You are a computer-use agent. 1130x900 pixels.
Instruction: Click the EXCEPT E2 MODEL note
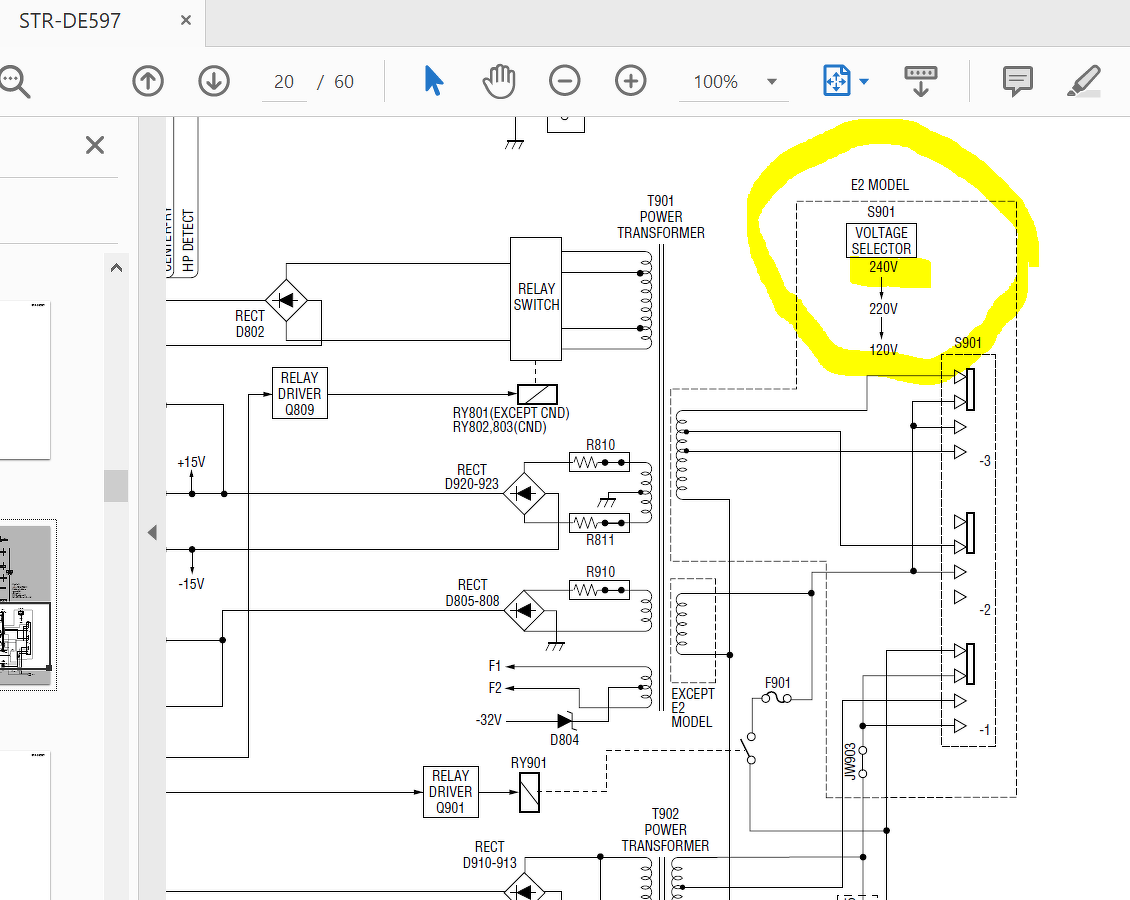[x=693, y=708]
